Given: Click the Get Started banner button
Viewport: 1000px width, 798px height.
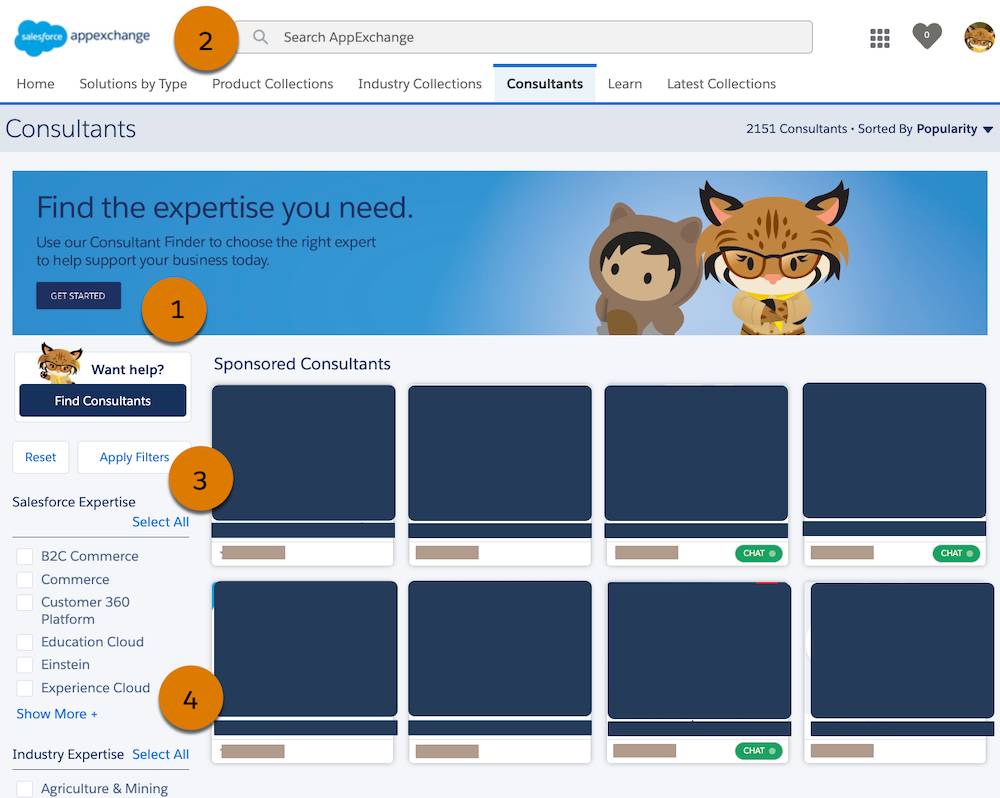Looking at the screenshot, I should (78, 295).
